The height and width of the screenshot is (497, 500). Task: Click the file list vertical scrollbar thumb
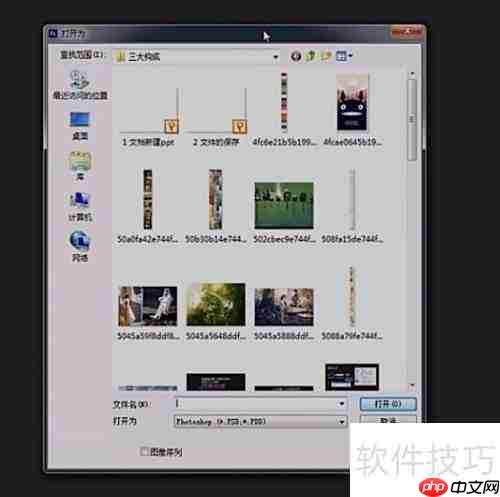click(412, 119)
